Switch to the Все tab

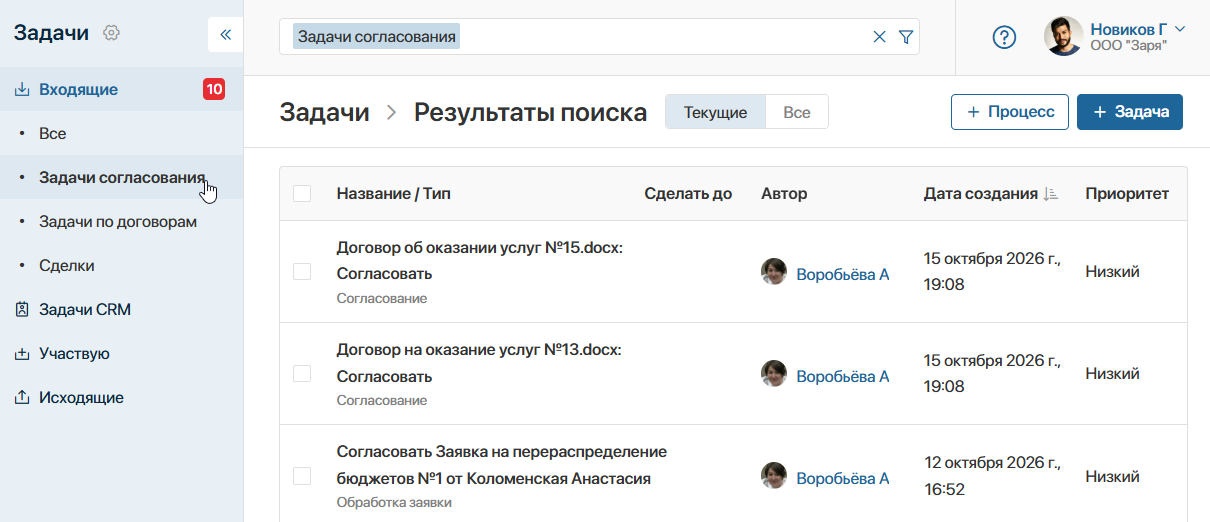tap(797, 112)
